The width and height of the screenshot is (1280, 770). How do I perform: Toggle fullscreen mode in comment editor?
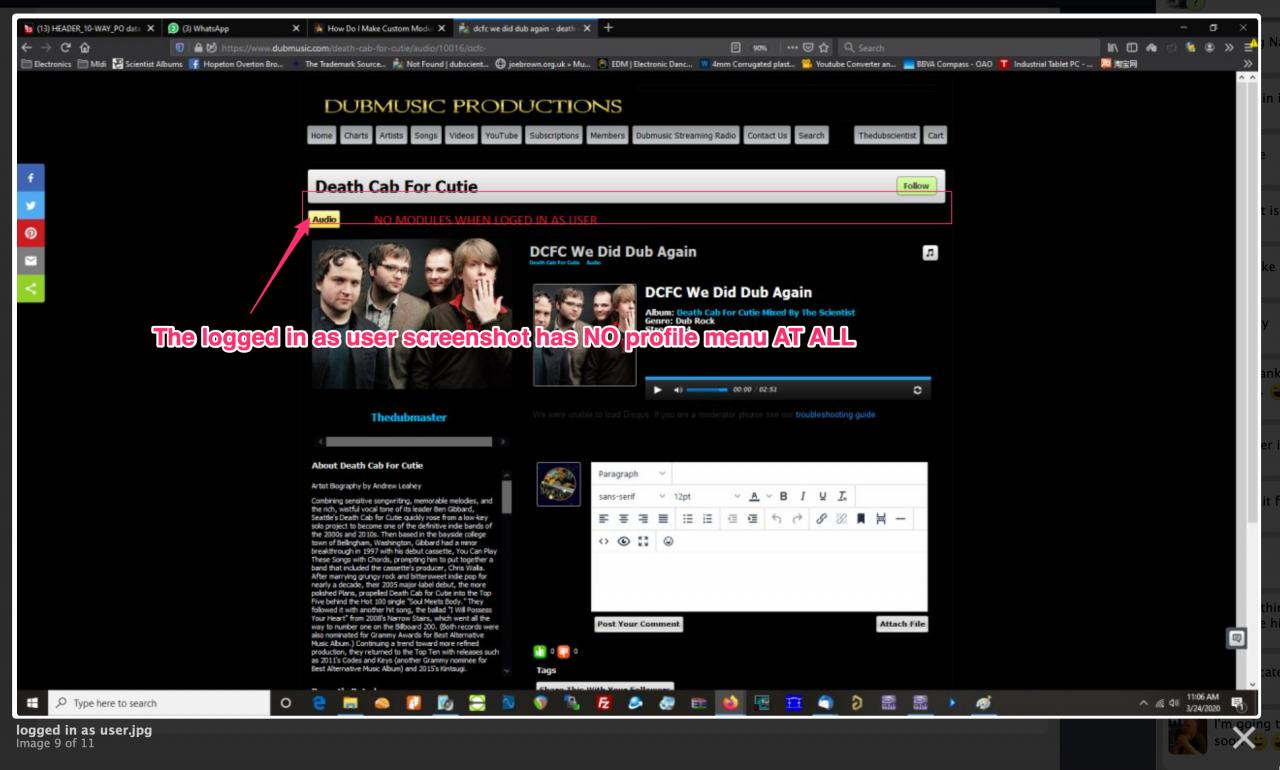(x=642, y=542)
